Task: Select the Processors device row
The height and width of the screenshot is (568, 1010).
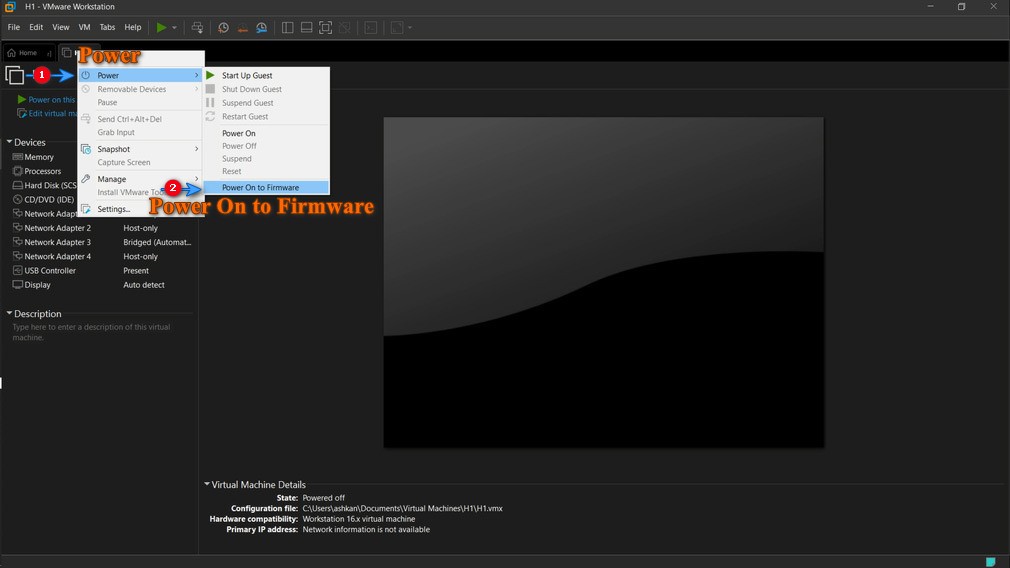Action: point(43,171)
